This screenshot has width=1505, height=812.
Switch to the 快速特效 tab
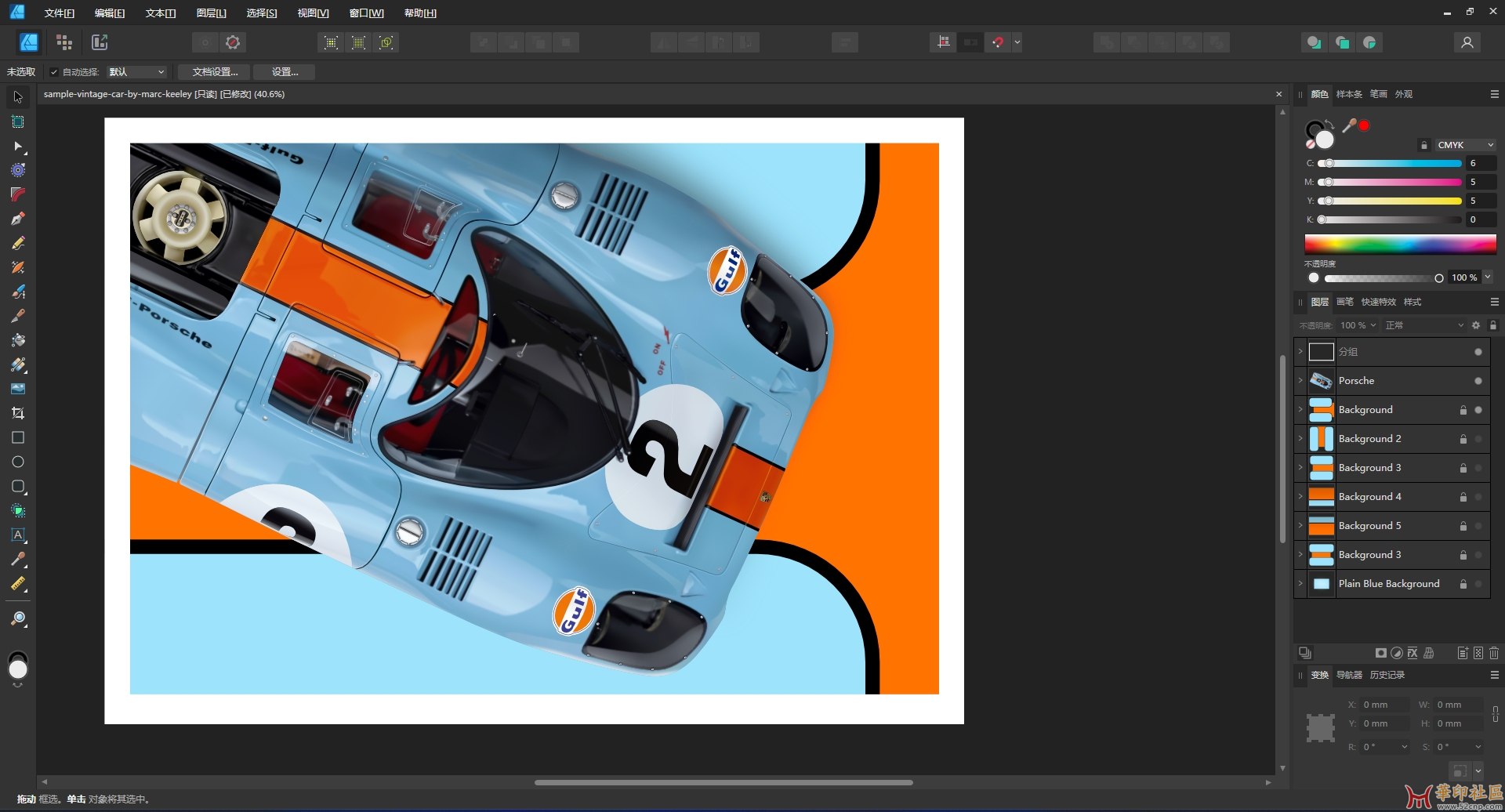(1378, 302)
